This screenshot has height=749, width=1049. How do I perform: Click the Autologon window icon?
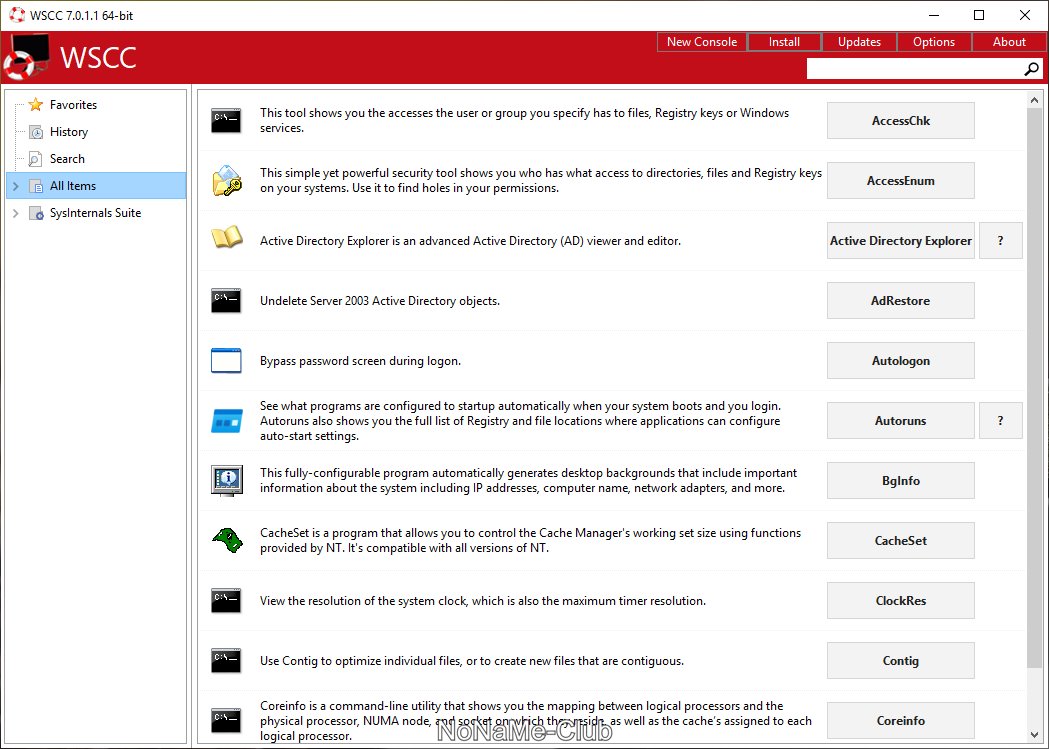(x=226, y=361)
